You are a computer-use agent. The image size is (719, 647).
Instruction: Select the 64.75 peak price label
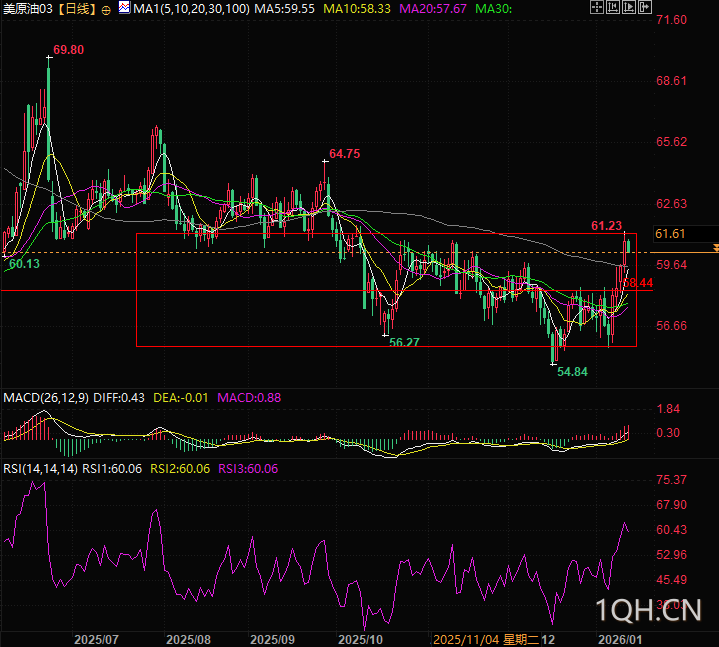344,154
